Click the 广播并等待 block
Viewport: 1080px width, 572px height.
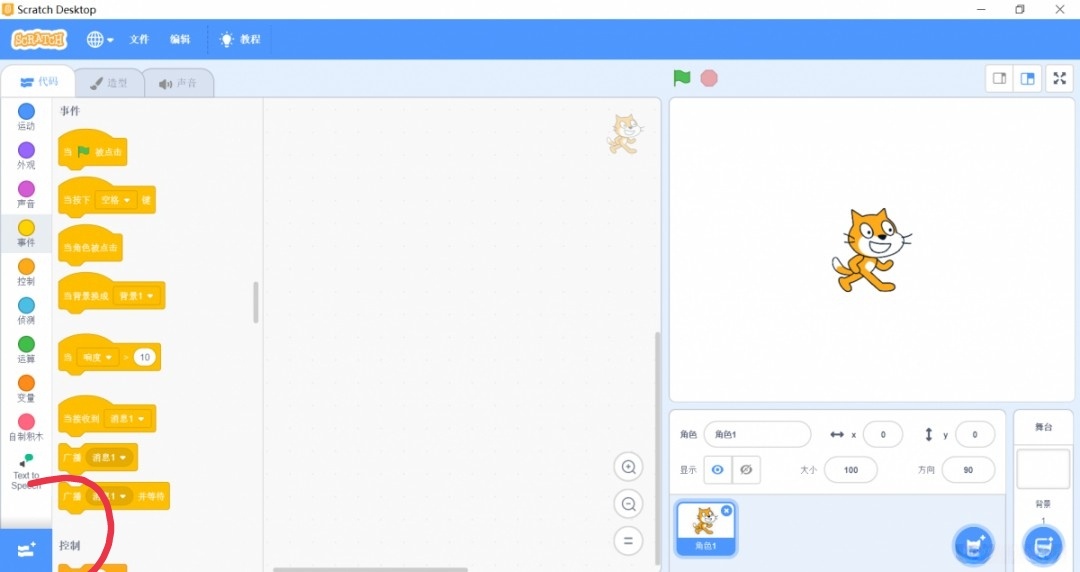click(x=114, y=496)
